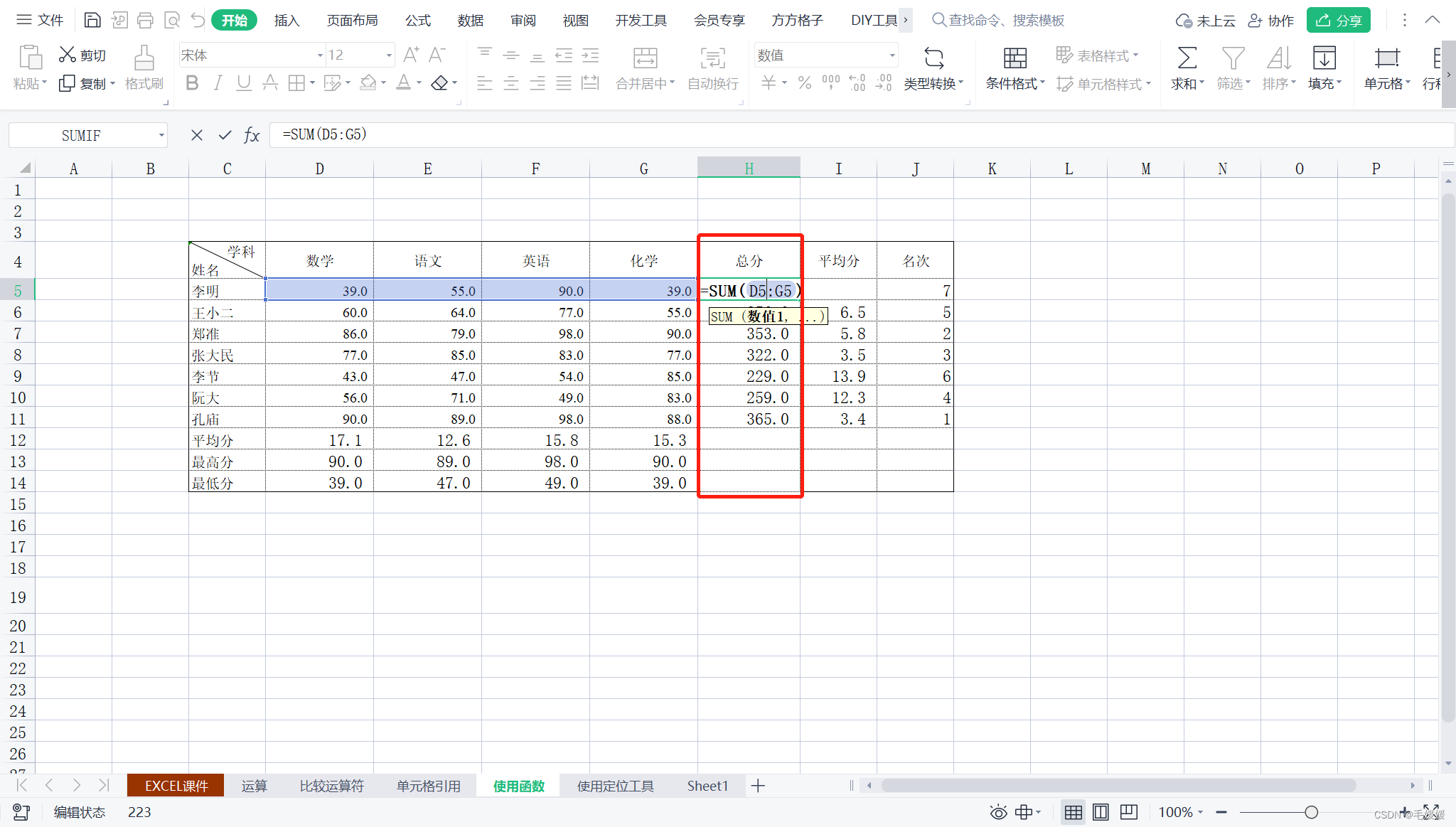Open the 公式 (Formulas) ribbon tab
1456x827 pixels.
(418, 20)
